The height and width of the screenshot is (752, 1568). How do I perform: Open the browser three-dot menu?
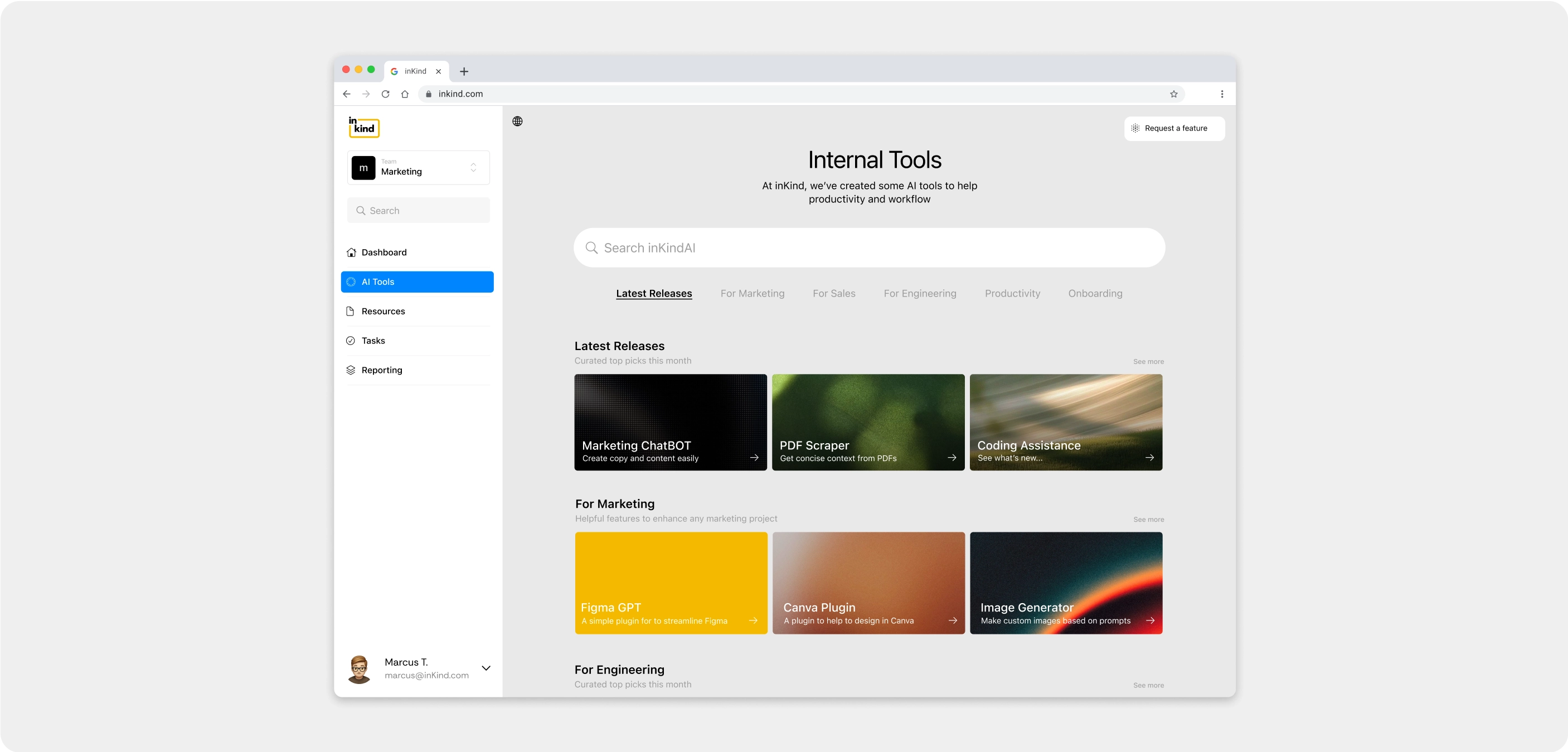(x=1222, y=94)
